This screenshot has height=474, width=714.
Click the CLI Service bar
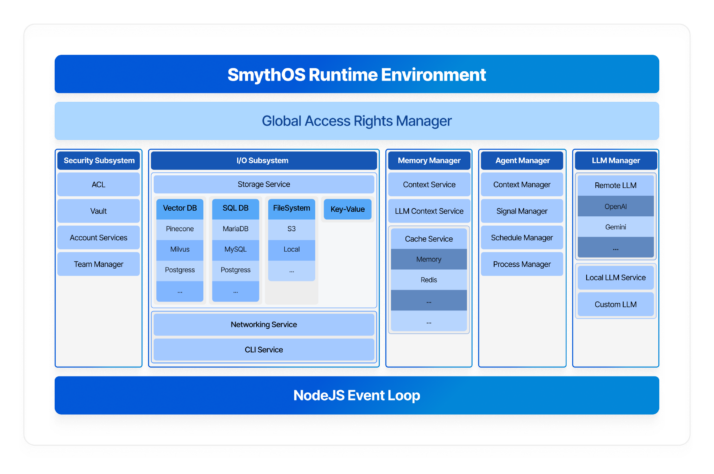(264, 350)
